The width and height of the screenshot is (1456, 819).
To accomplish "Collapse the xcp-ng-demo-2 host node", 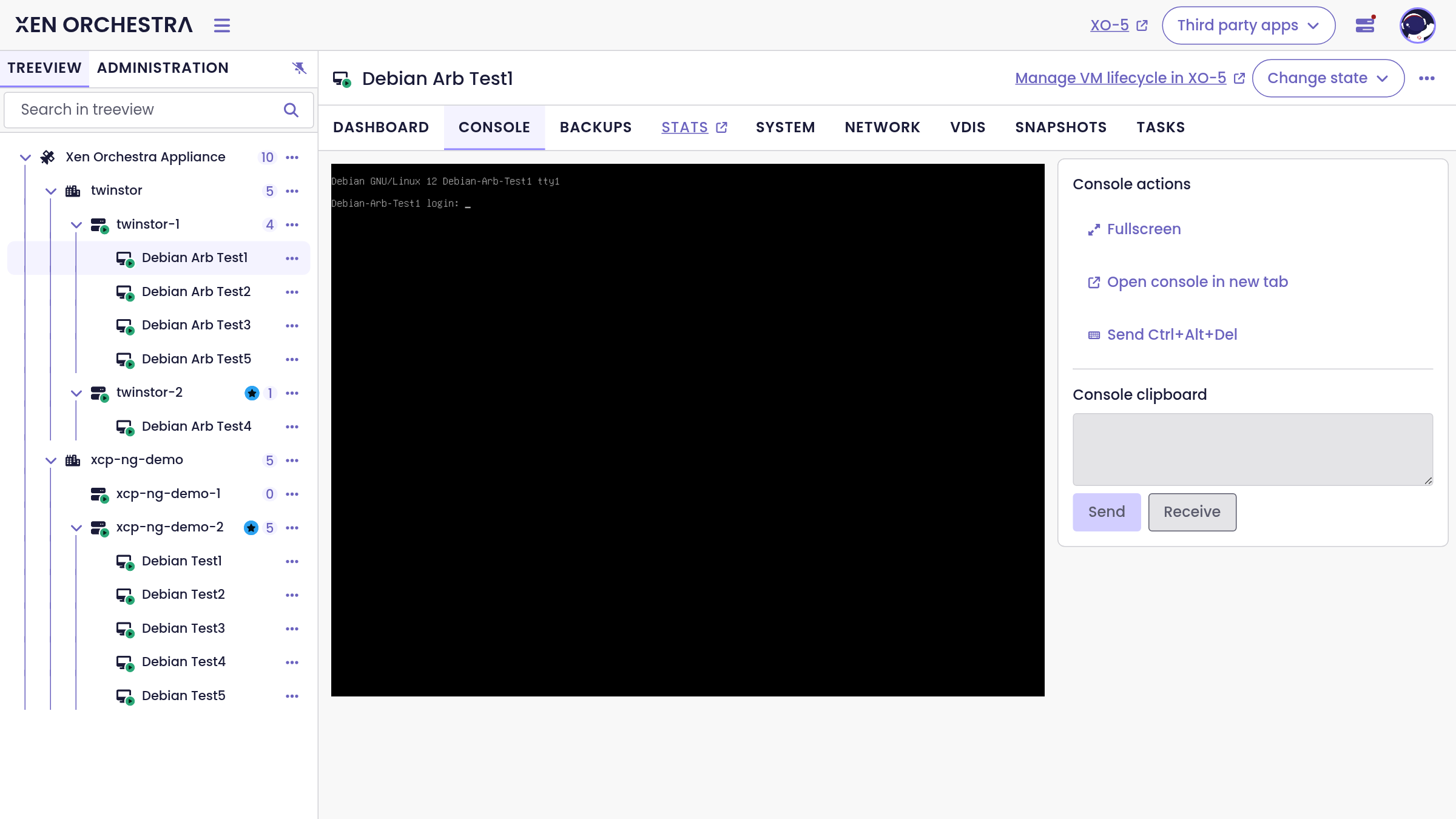I will (76, 528).
